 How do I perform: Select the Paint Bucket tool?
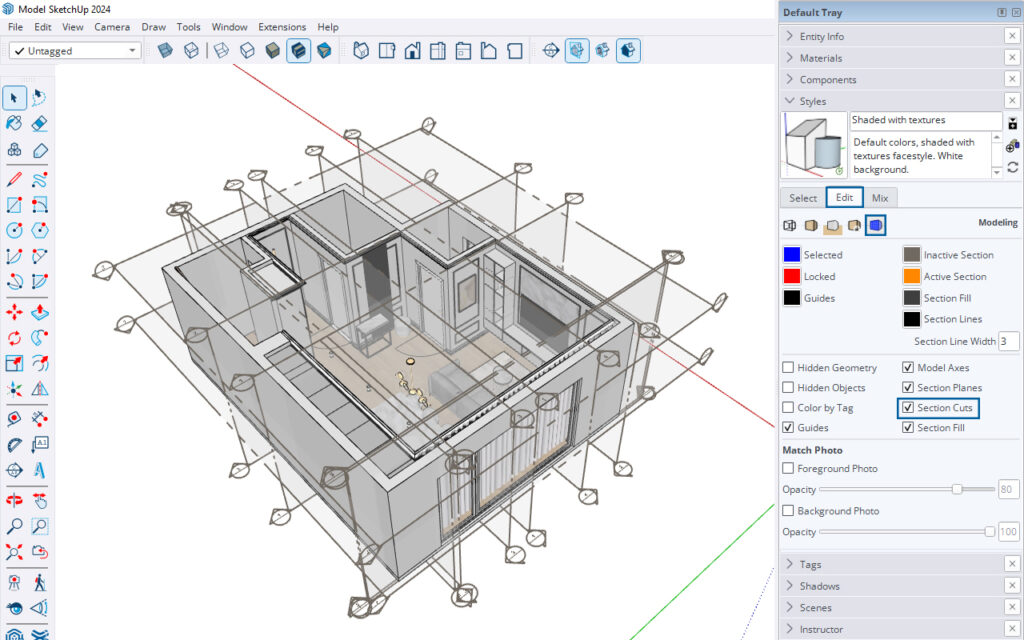(14, 123)
